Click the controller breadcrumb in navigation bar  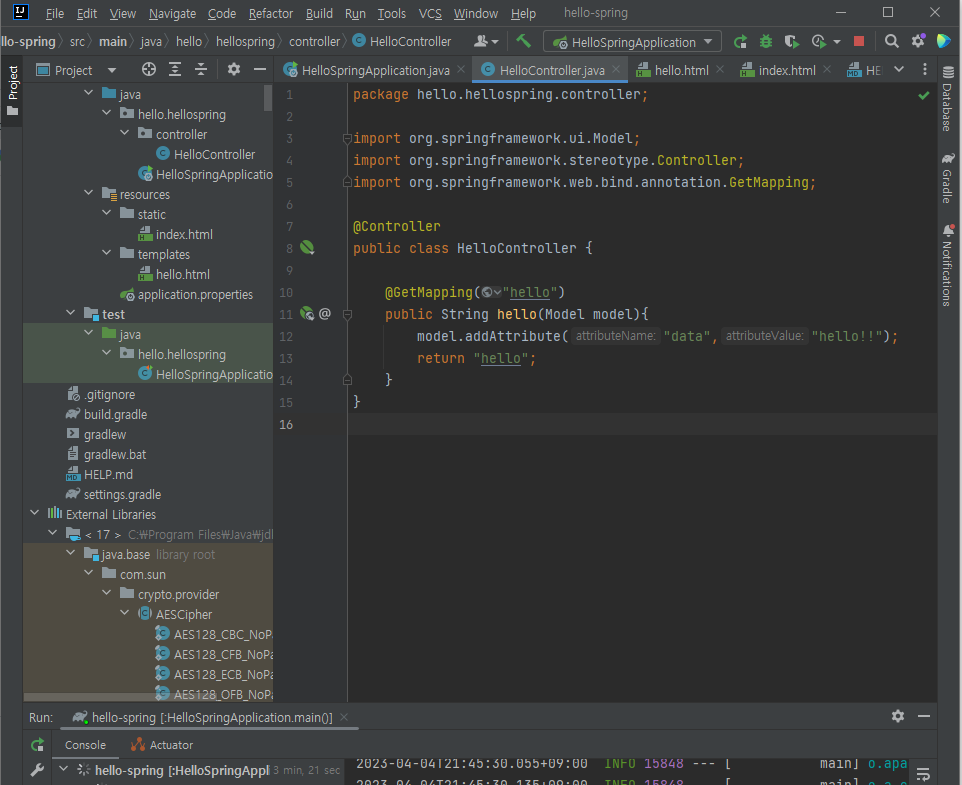(x=314, y=42)
